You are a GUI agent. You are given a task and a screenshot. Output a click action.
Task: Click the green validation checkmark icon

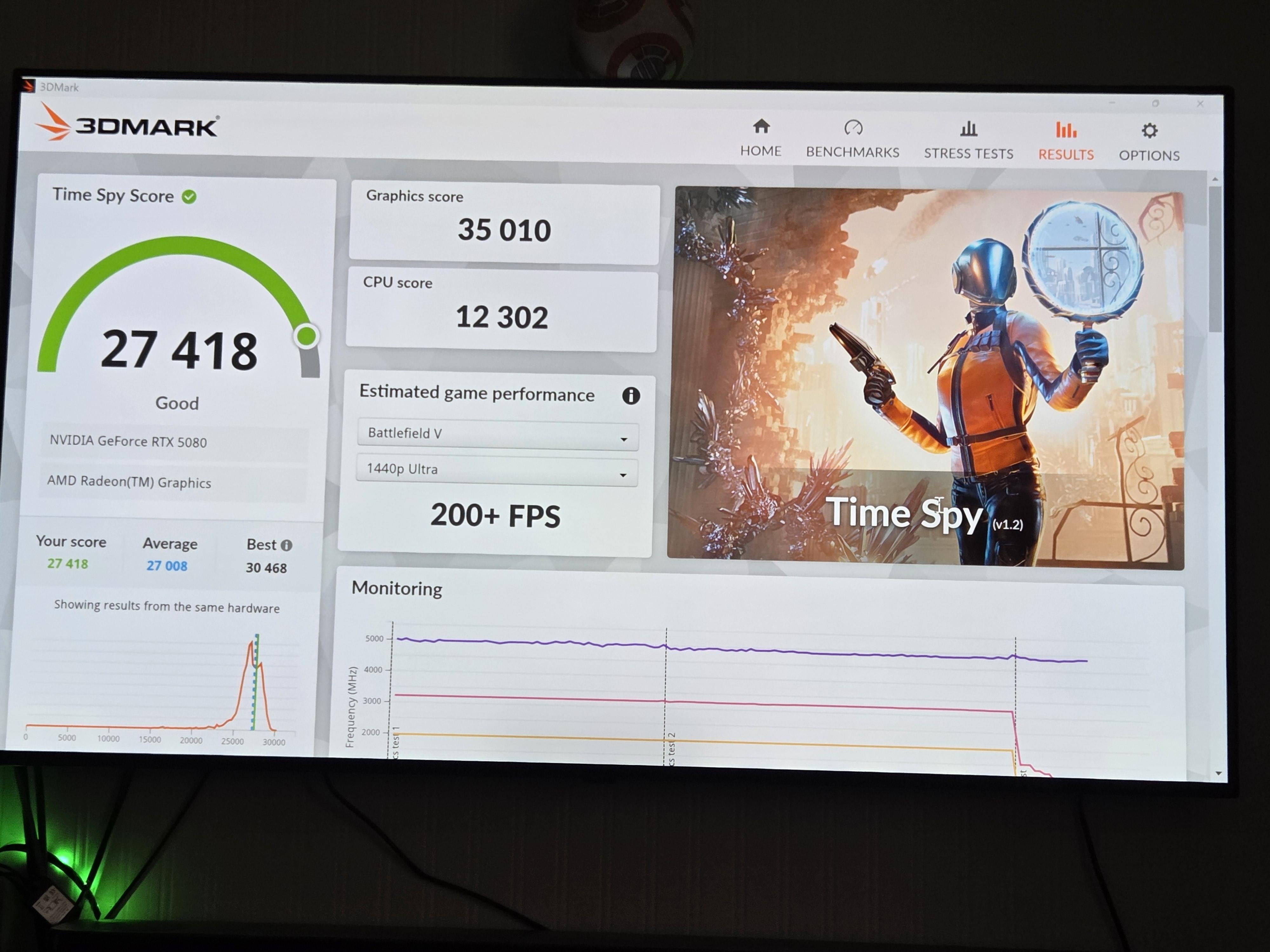click(x=189, y=197)
